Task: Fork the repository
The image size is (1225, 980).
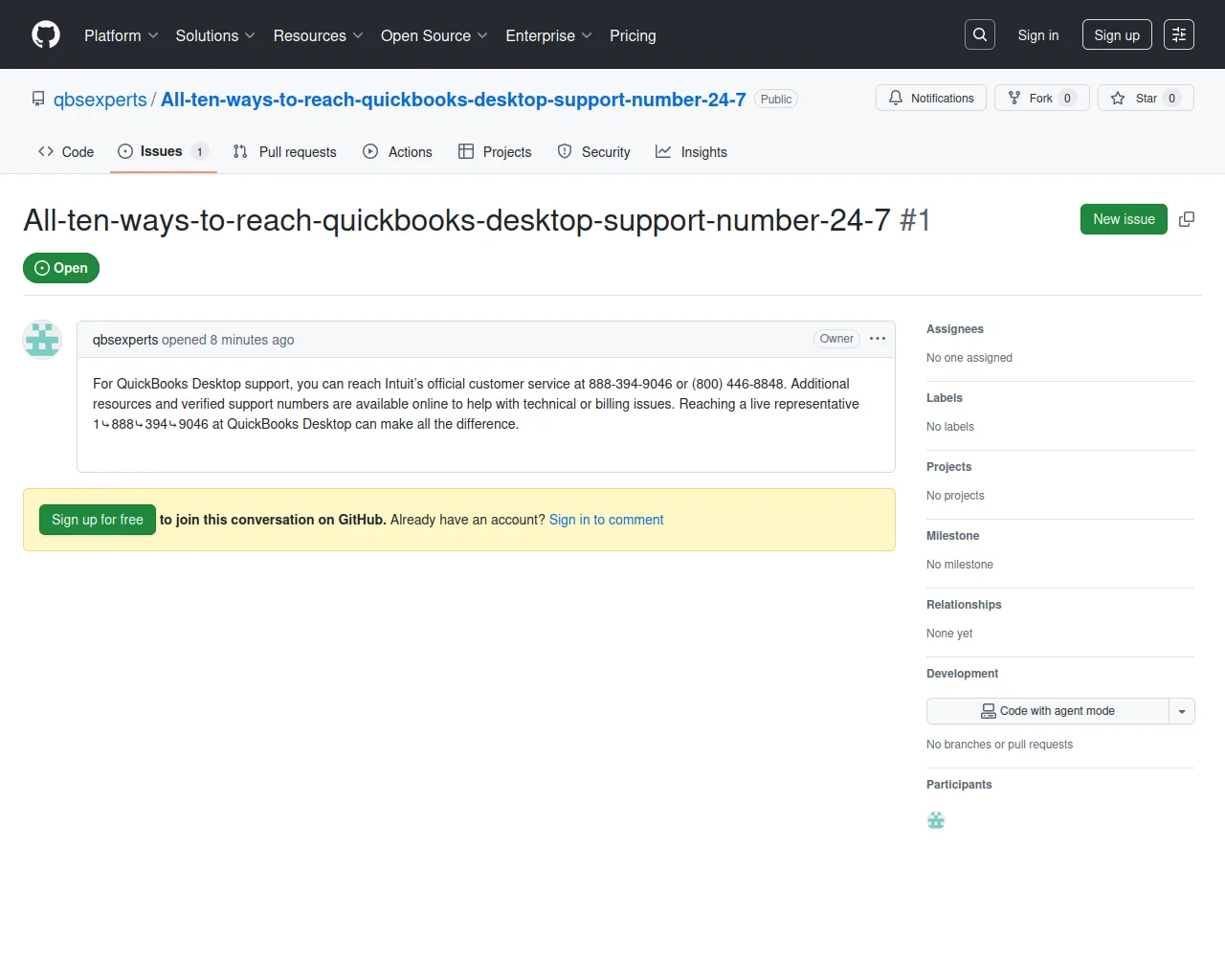Action: pyautogui.click(x=1042, y=99)
